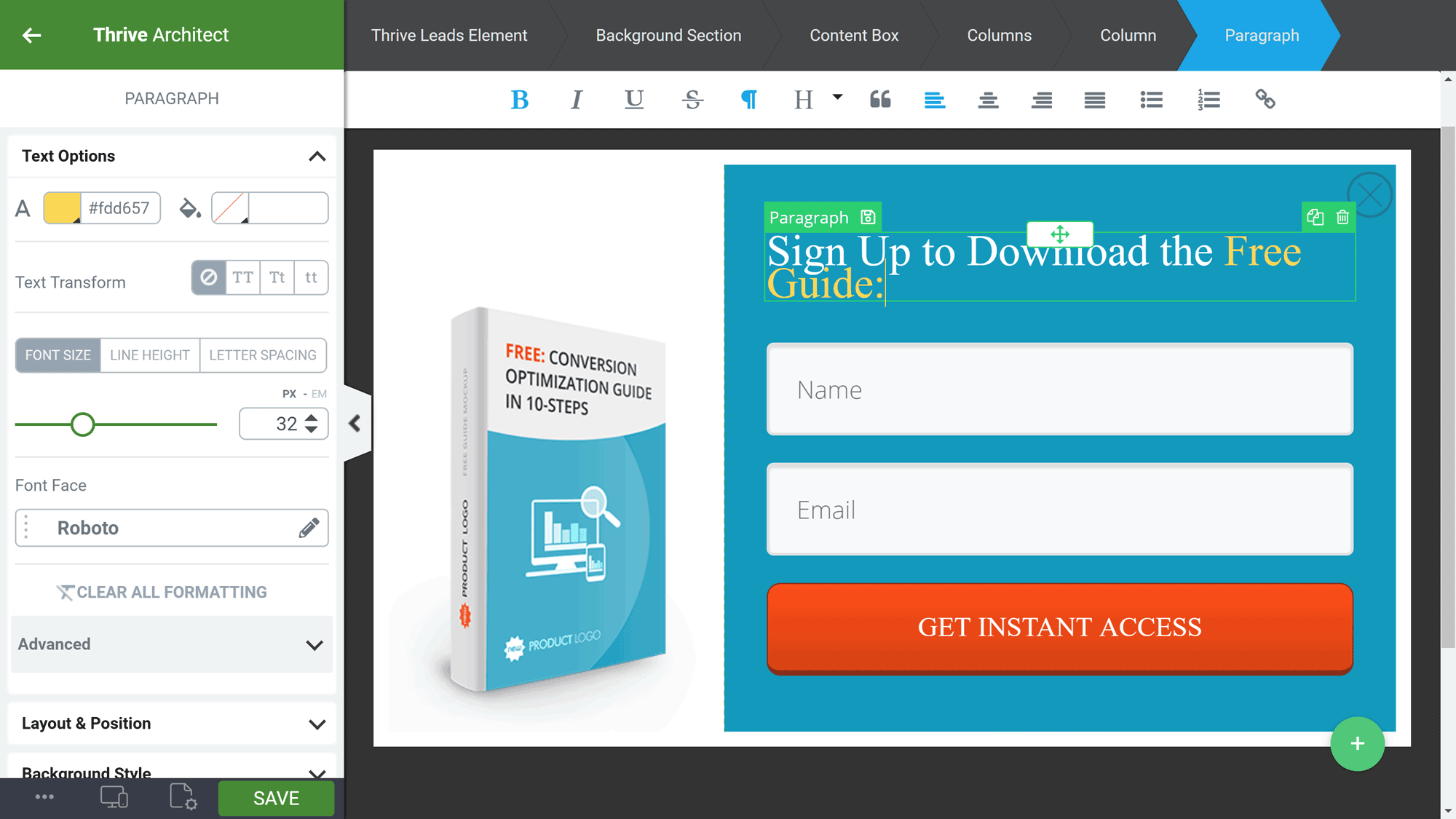
Task: Open responsive device preview icon
Action: pos(114,797)
